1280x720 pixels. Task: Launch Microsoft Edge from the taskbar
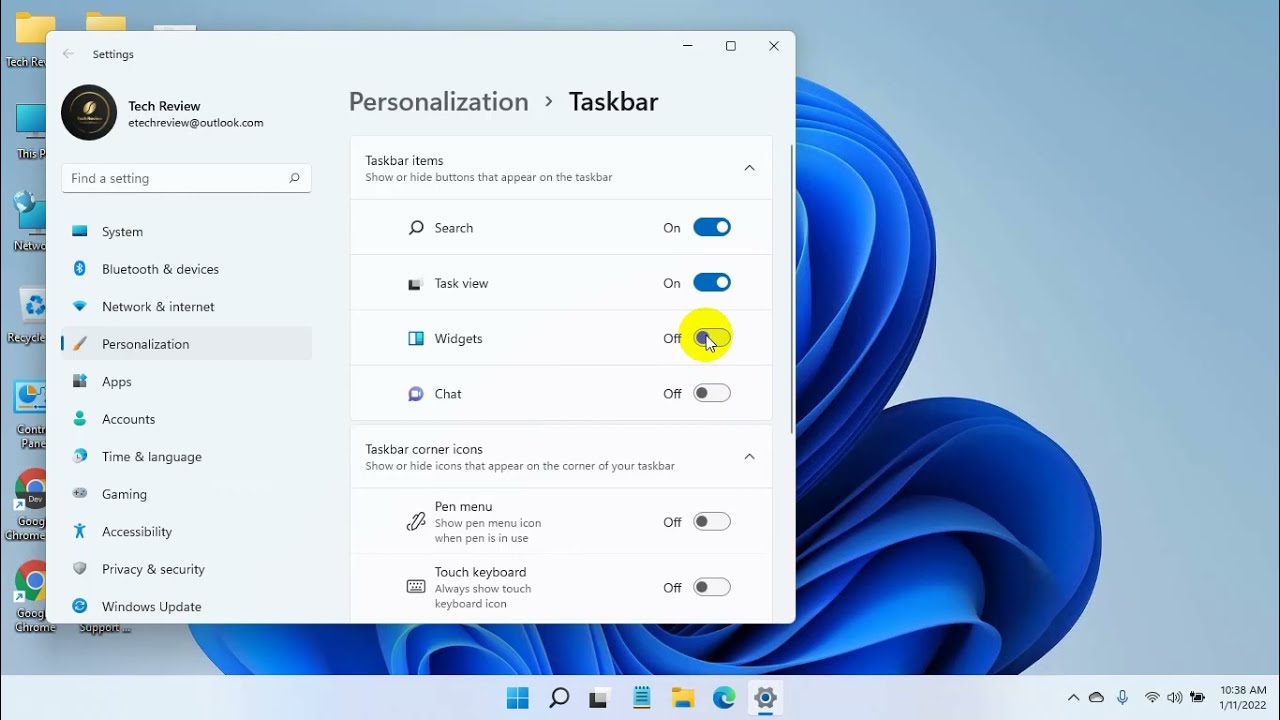coord(724,698)
